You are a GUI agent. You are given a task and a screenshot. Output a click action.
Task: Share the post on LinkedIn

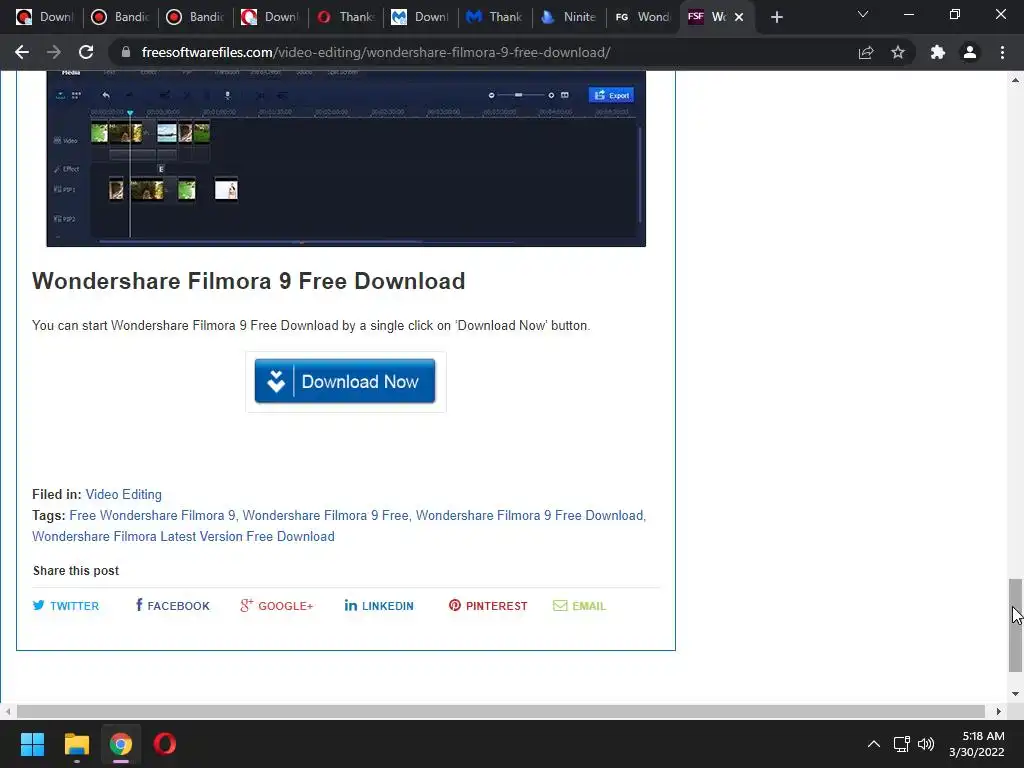(x=379, y=606)
